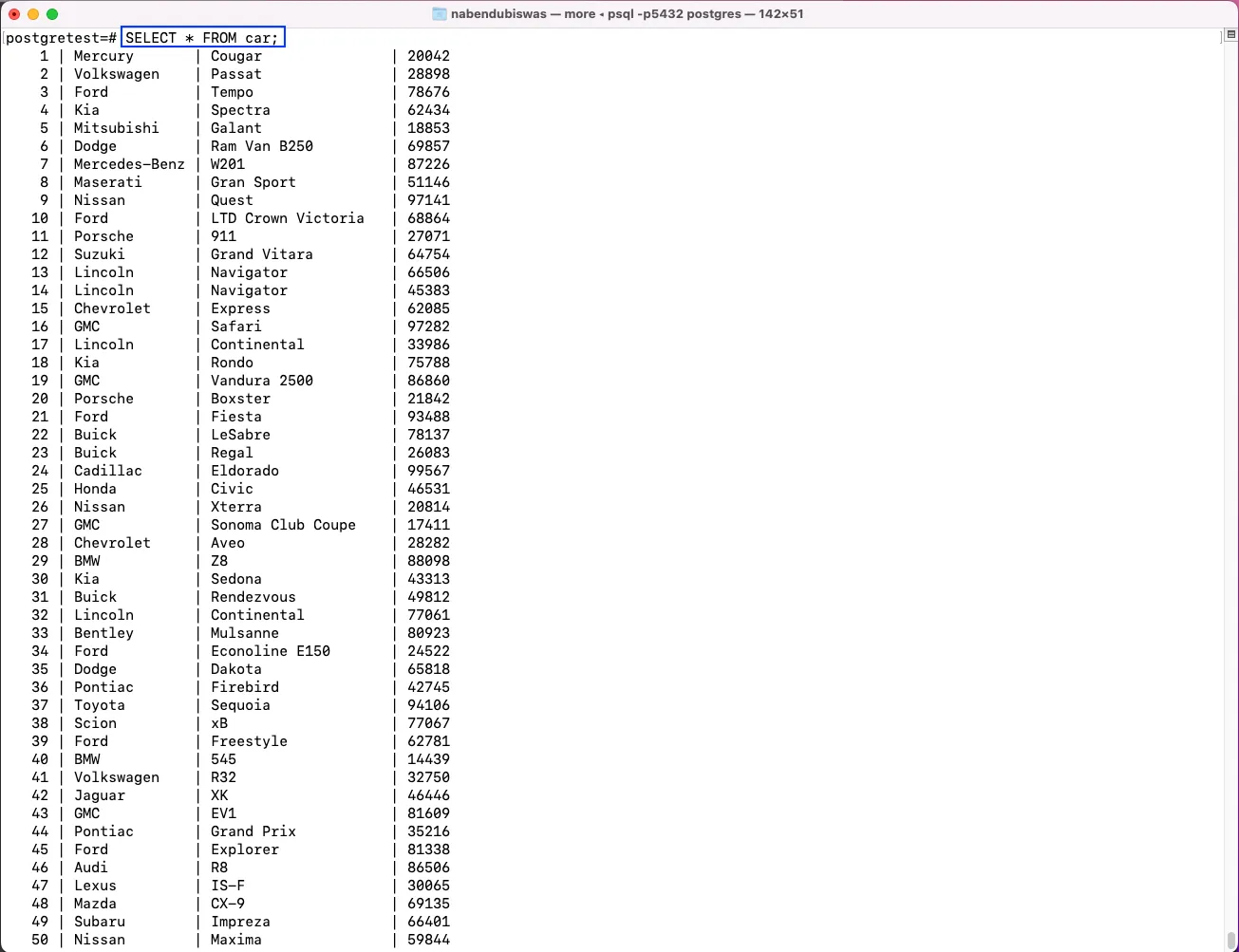1239x952 pixels.
Task: Close the terminal window with red button
Action: click(14, 14)
